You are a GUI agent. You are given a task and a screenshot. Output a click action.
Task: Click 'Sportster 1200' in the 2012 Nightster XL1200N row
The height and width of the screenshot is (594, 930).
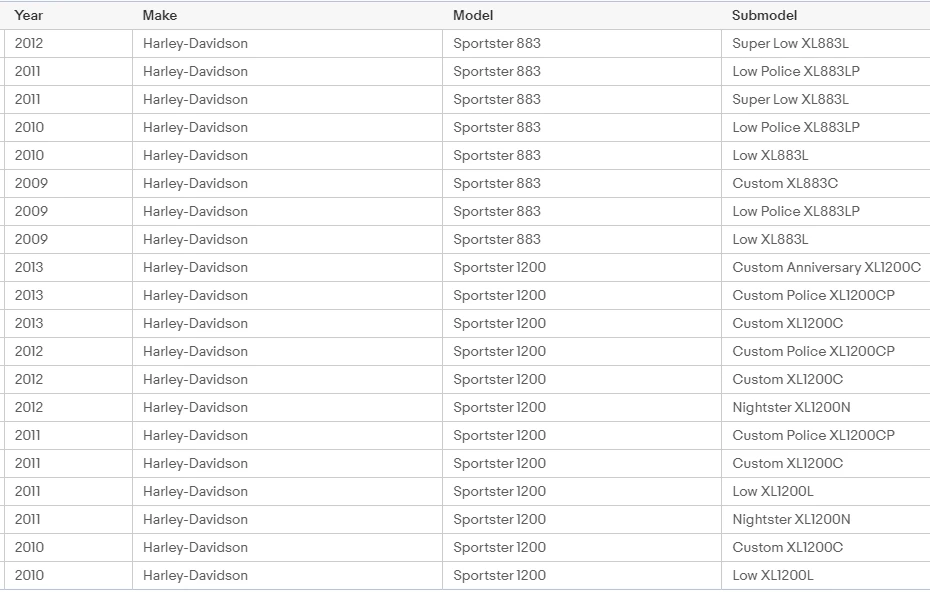click(x=499, y=408)
